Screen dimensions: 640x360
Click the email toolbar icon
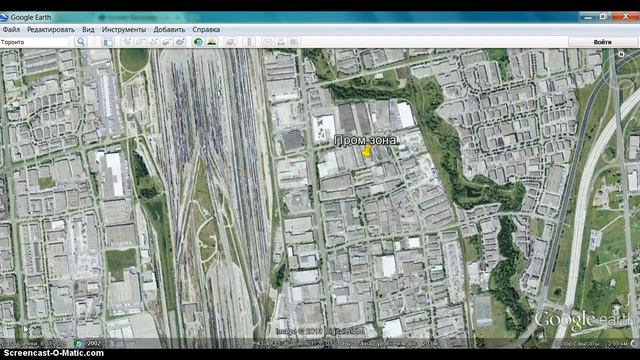[267, 42]
